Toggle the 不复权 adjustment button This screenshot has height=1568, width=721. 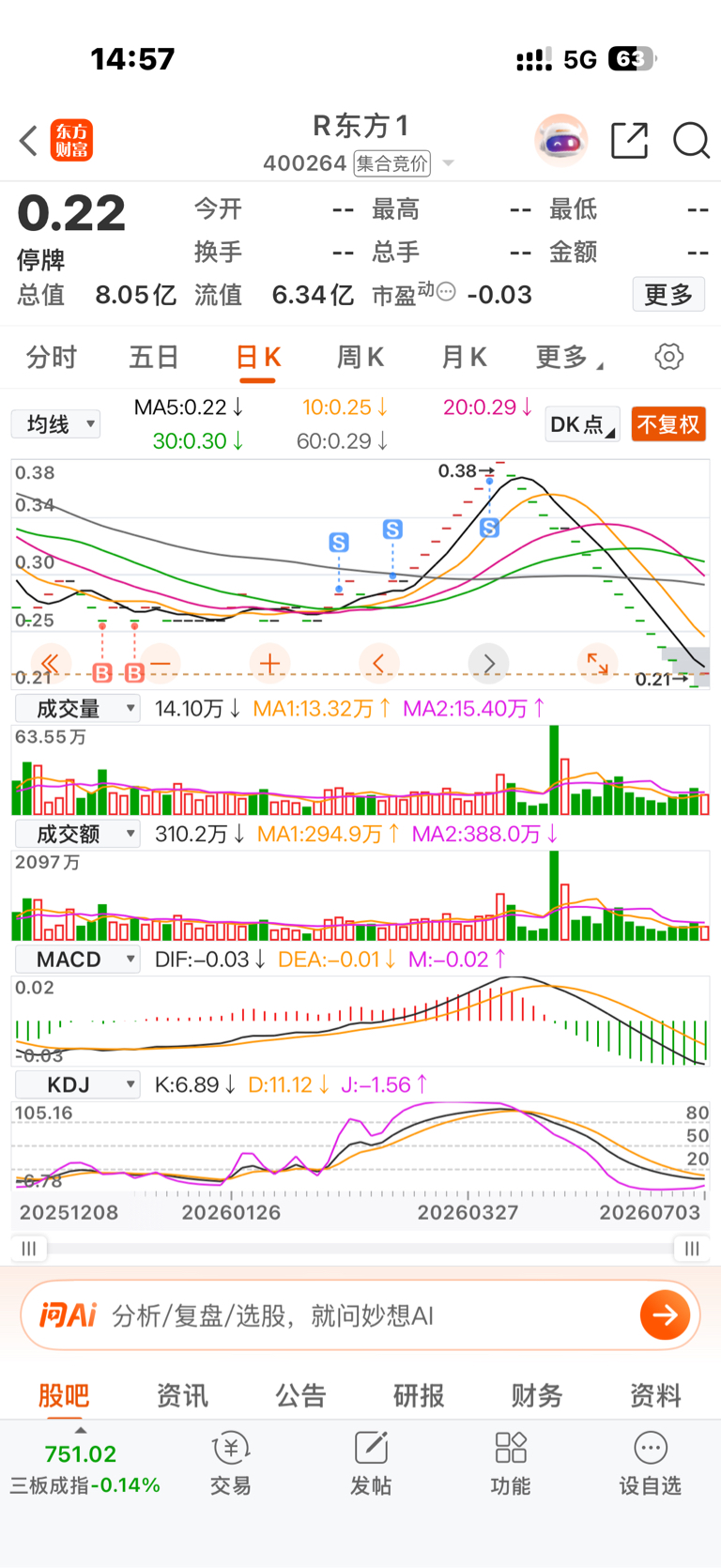click(668, 424)
